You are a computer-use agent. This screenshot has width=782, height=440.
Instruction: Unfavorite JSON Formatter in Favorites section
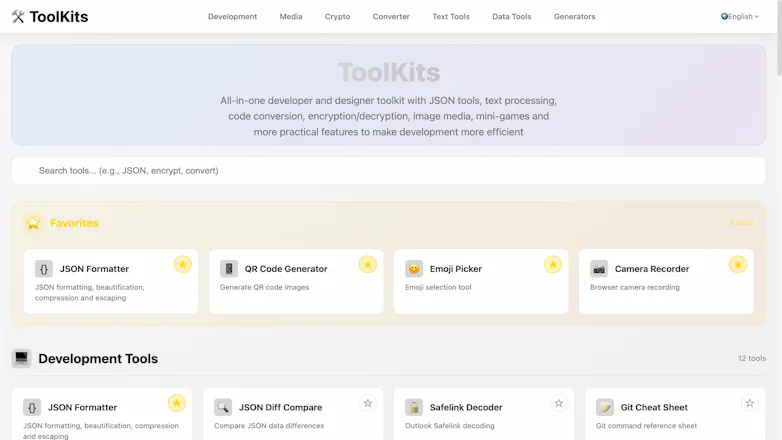coord(183,264)
